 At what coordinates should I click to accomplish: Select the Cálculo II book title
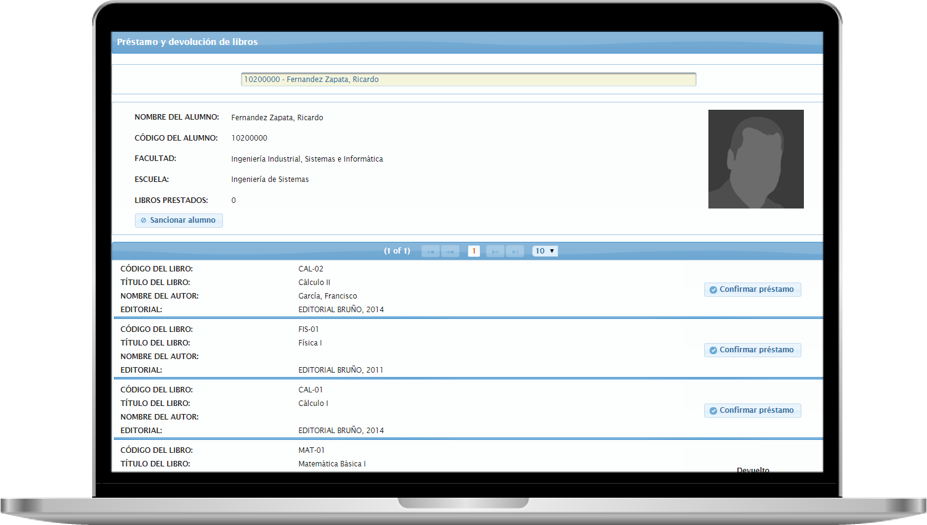[314, 282]
